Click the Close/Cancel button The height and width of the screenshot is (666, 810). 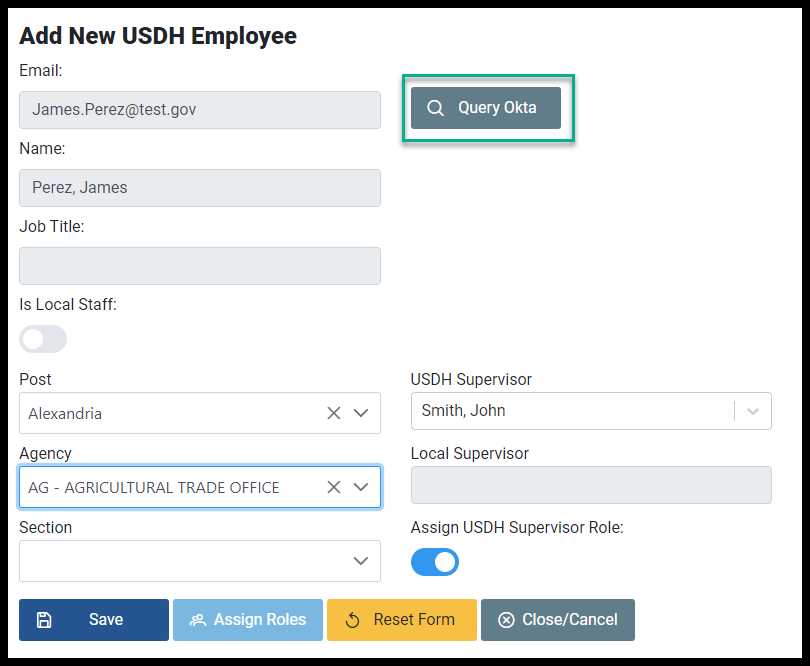(x=558, y=619)
